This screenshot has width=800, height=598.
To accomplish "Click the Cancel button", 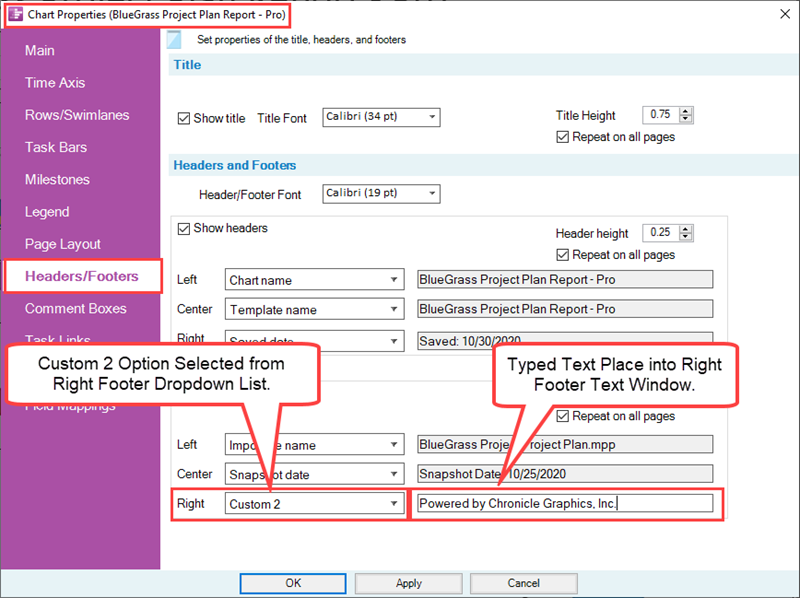I will point(523,583).
